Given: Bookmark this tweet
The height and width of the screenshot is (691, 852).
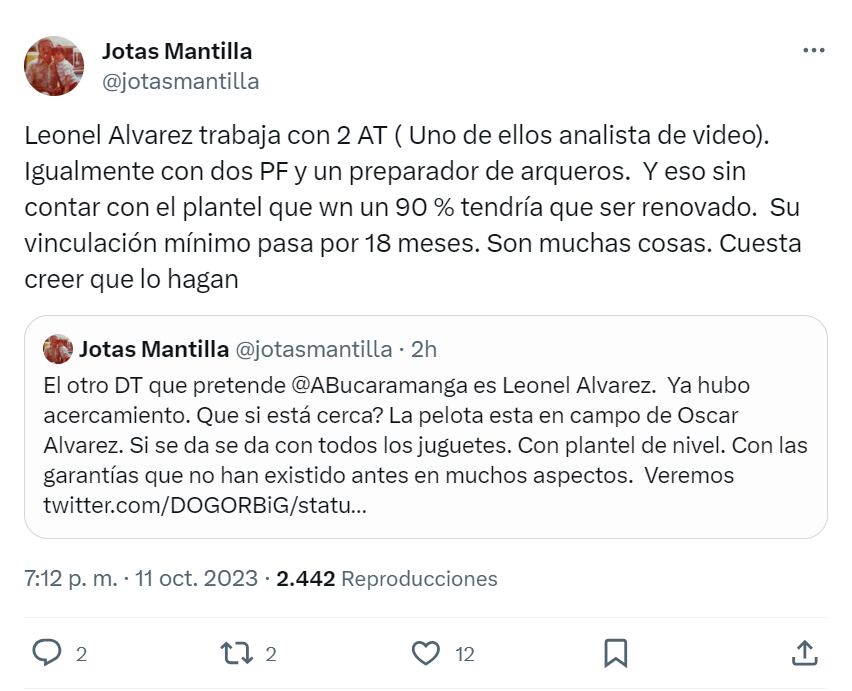Looking at the screenshot, I should [615, 654].
